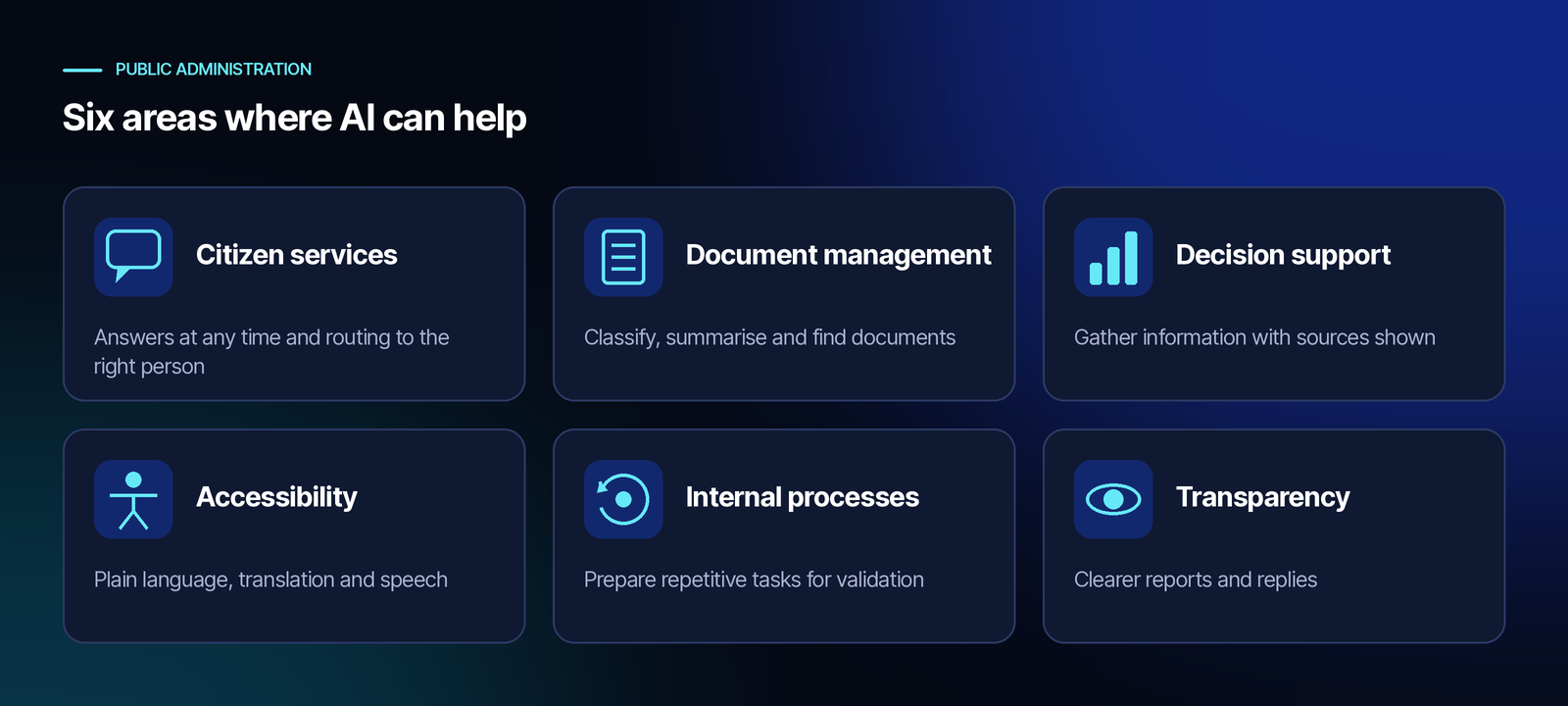Select the 'Accessibility' heading
Screen dimensions: 1568x706
(x=276, y=497)
